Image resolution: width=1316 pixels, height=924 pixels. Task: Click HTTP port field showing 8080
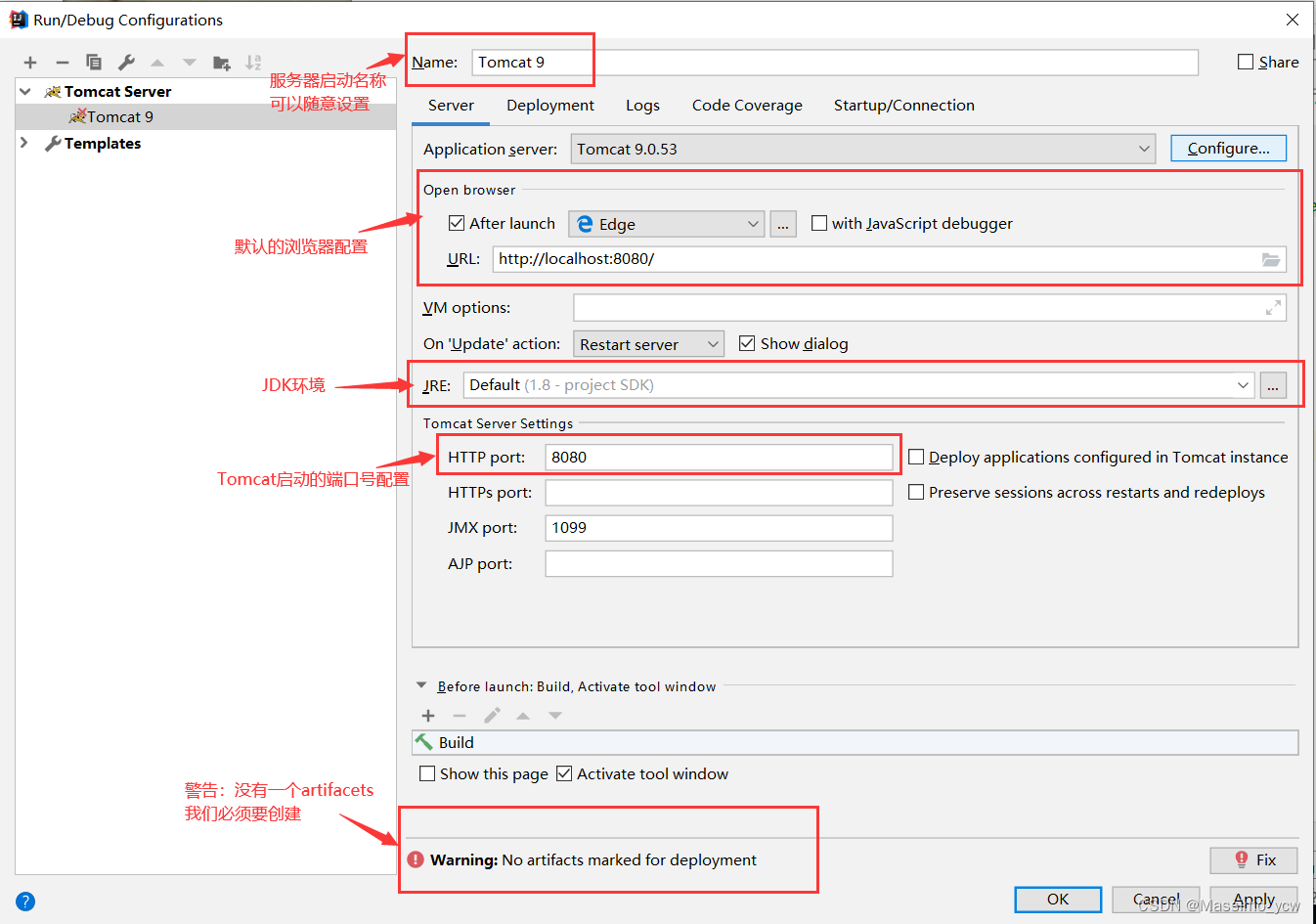tap(719, 458)
